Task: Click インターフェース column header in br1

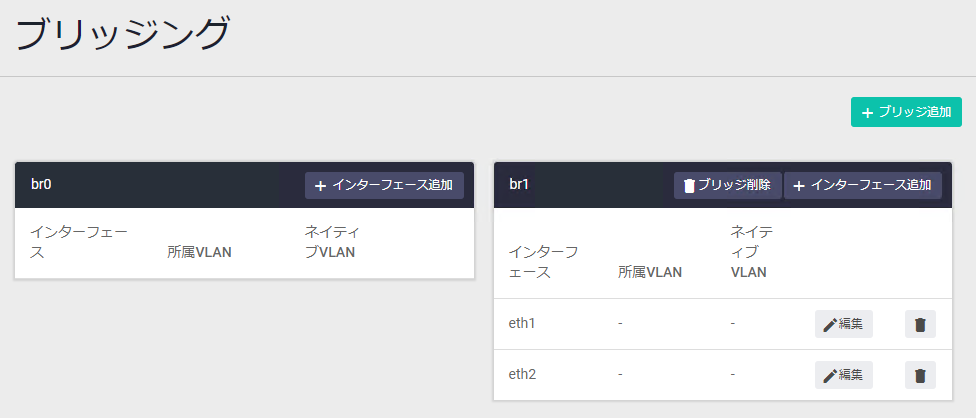Action: [x=544, y=262]
